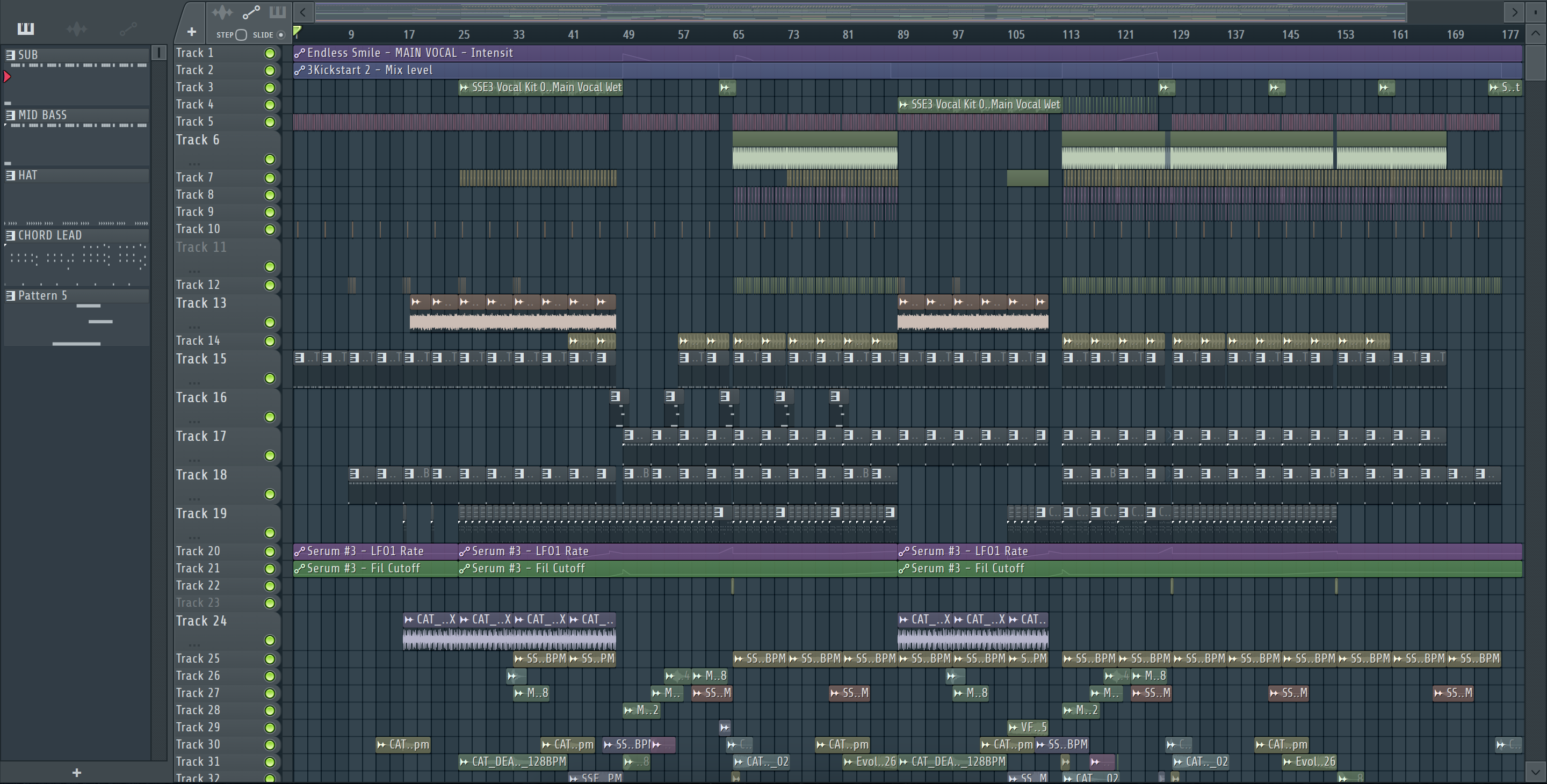
Task: Open clip menu of SSE3 Vocal Kit on Track 3
Action: point(464,88)
